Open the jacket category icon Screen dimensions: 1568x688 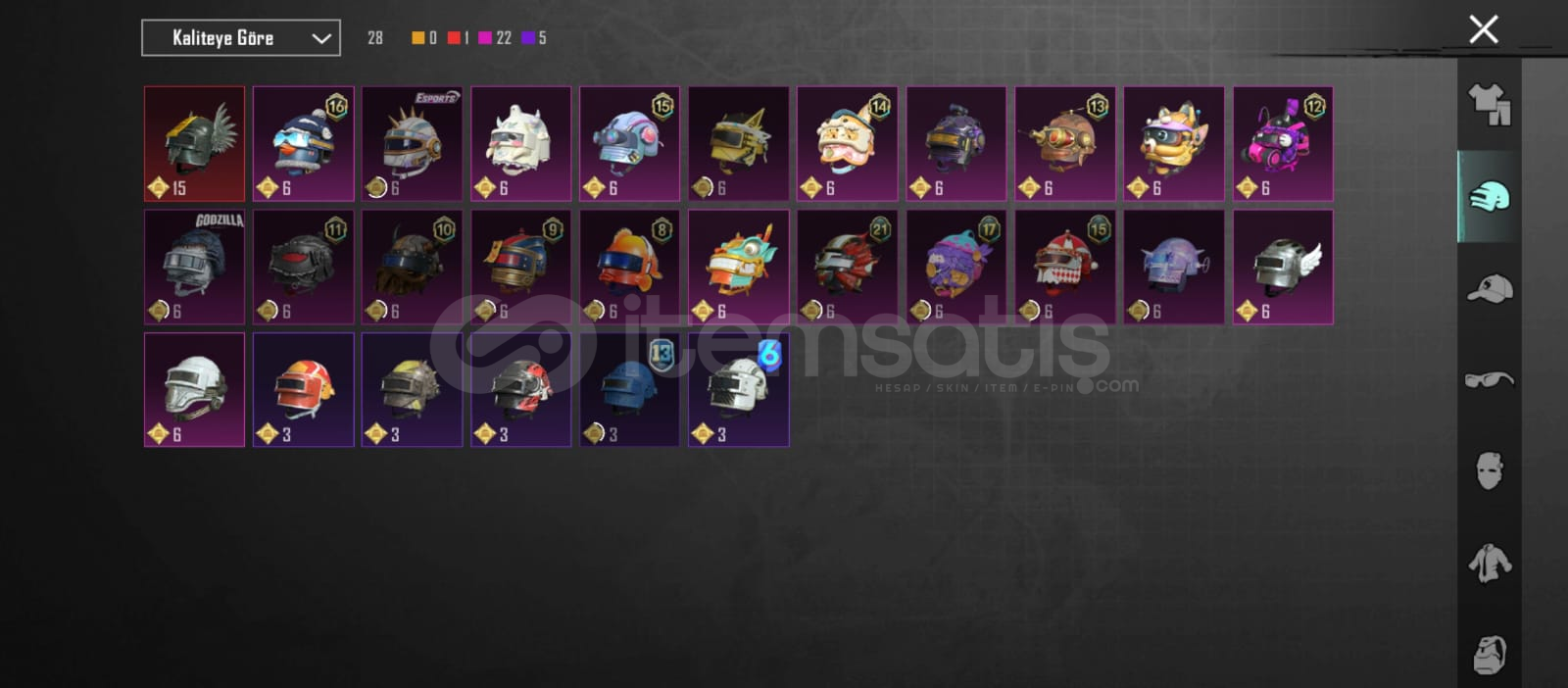tap(1489, 563)
